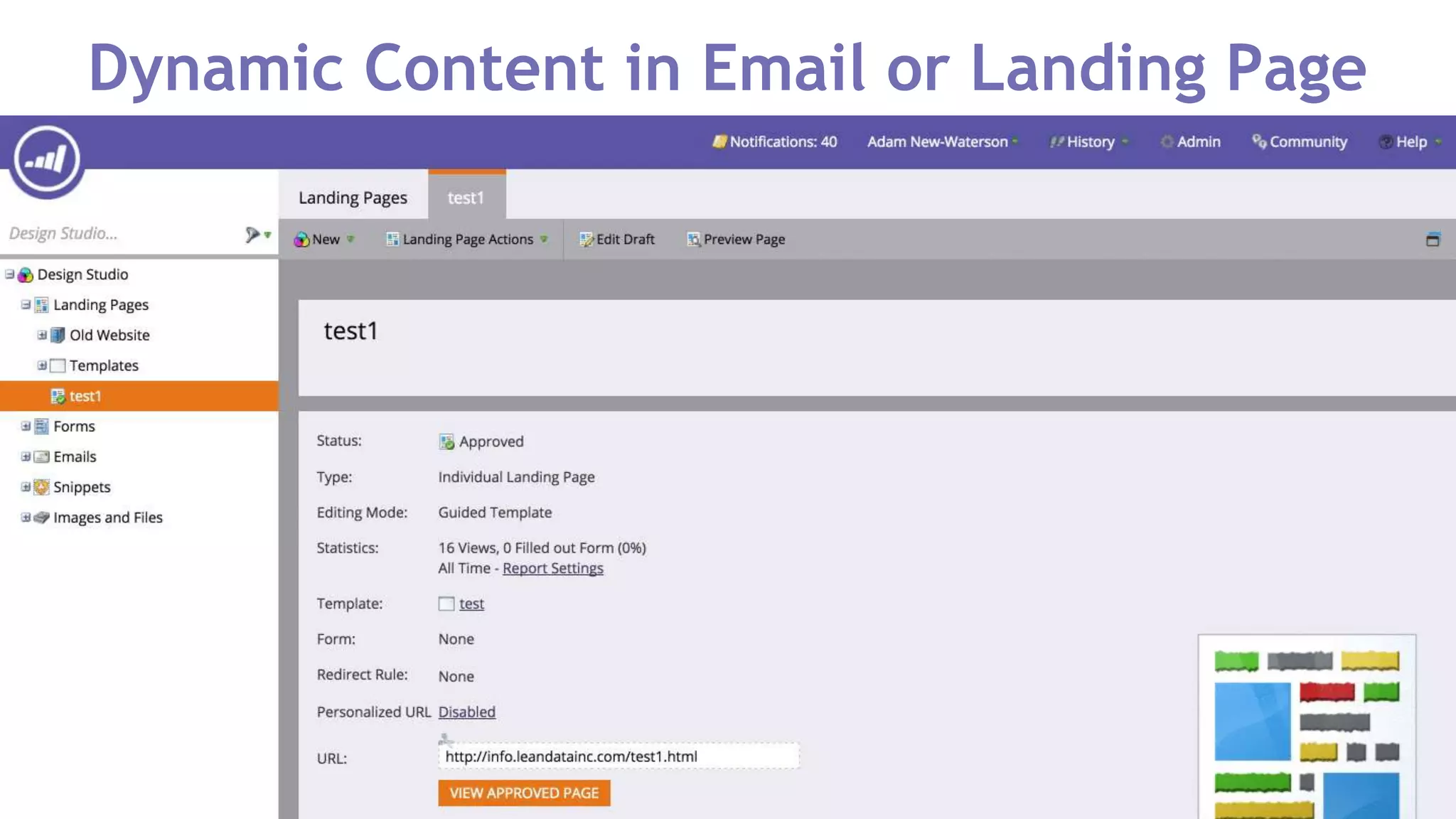Image resolution: width=1456 pixels, height=819 pixels.
Task: Select Snippets in the tree
Action: click(x=82, y=487)
